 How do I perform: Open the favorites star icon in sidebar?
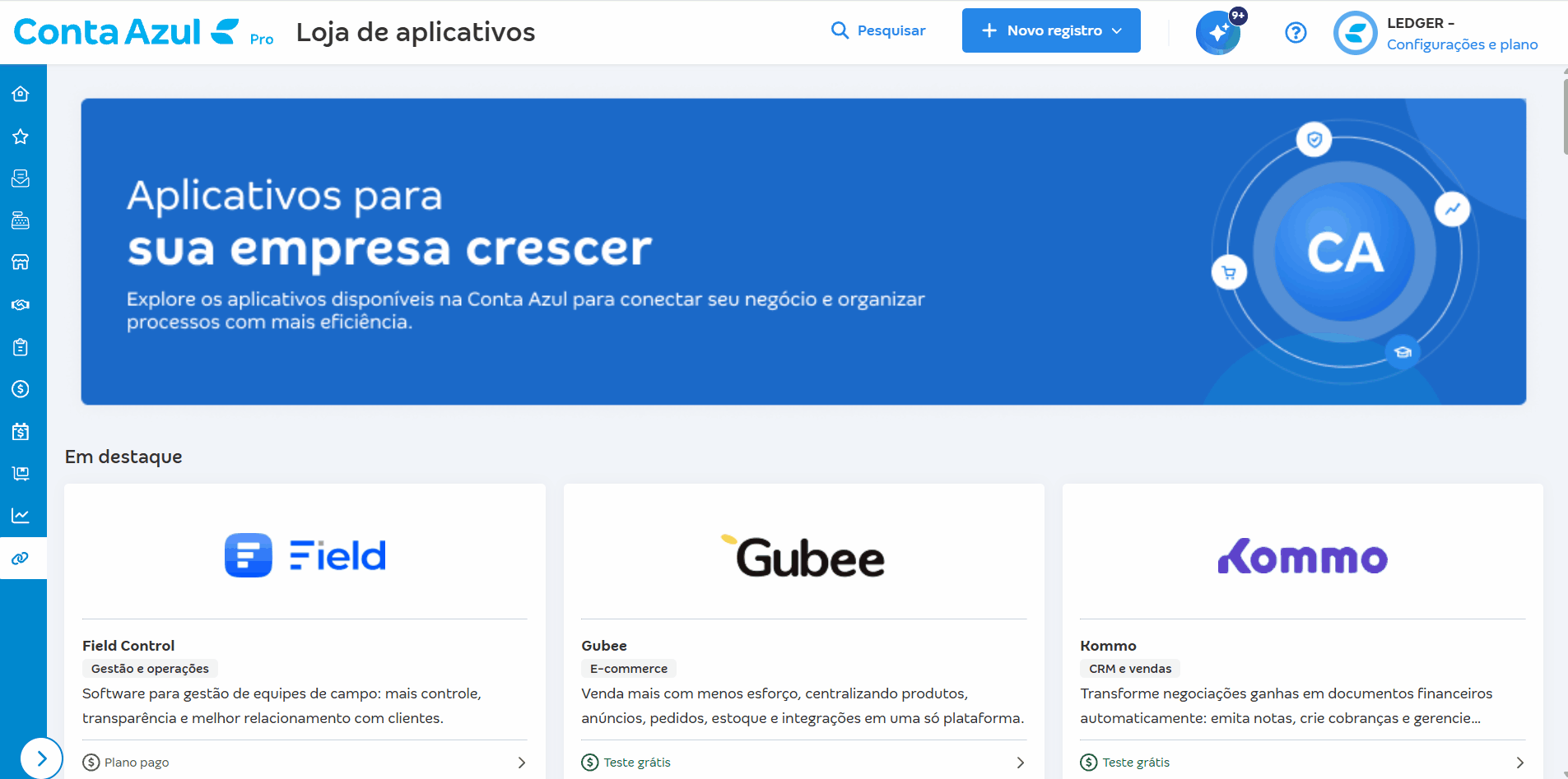click(x=21, y=137)
